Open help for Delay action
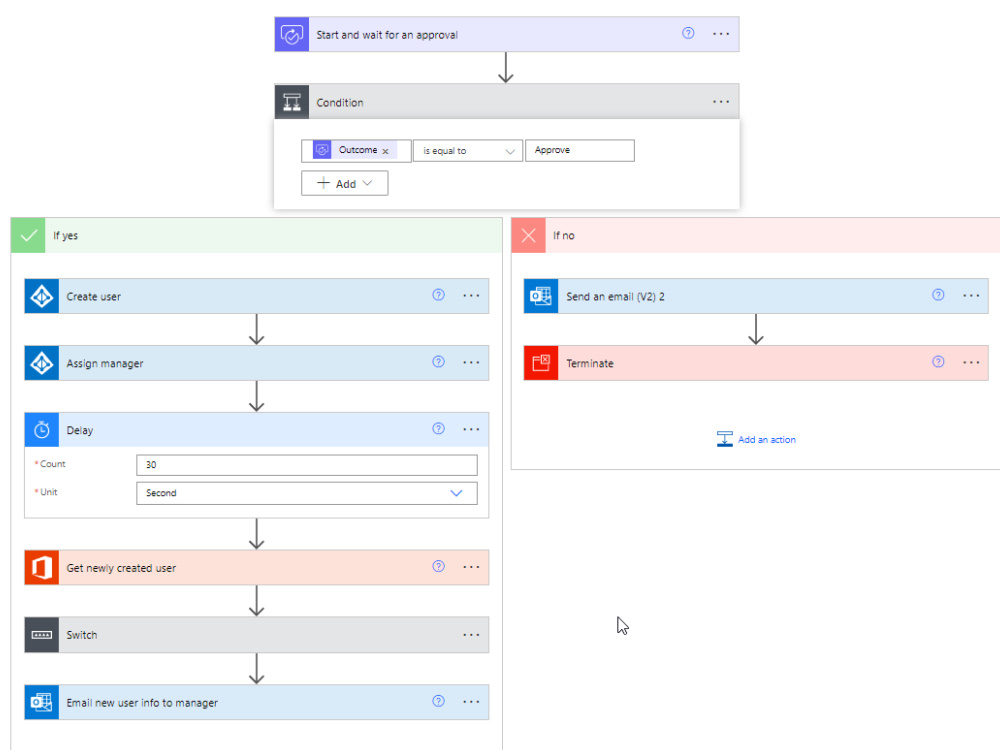Screen dimensions: 1000x750 click(x=438, y=429)
